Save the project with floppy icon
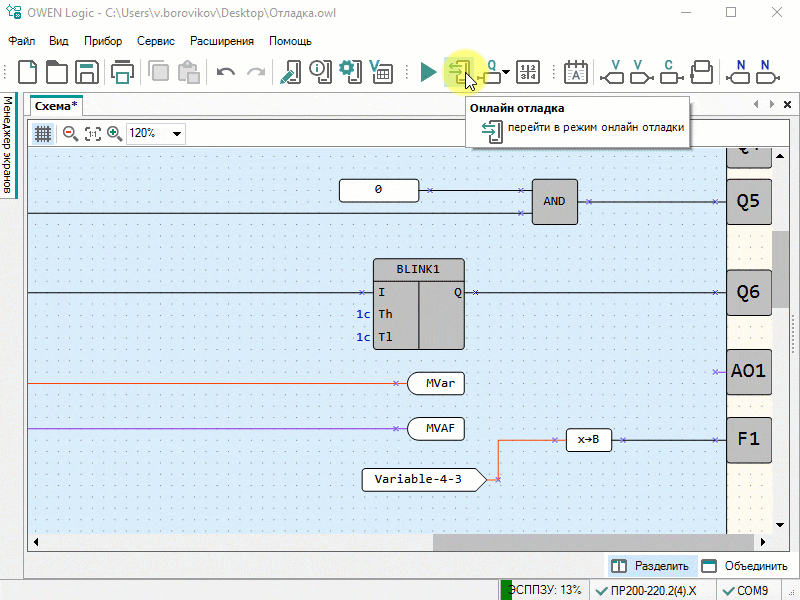The width and height of the screenshot is (800, 600). (x=87, y=72)
